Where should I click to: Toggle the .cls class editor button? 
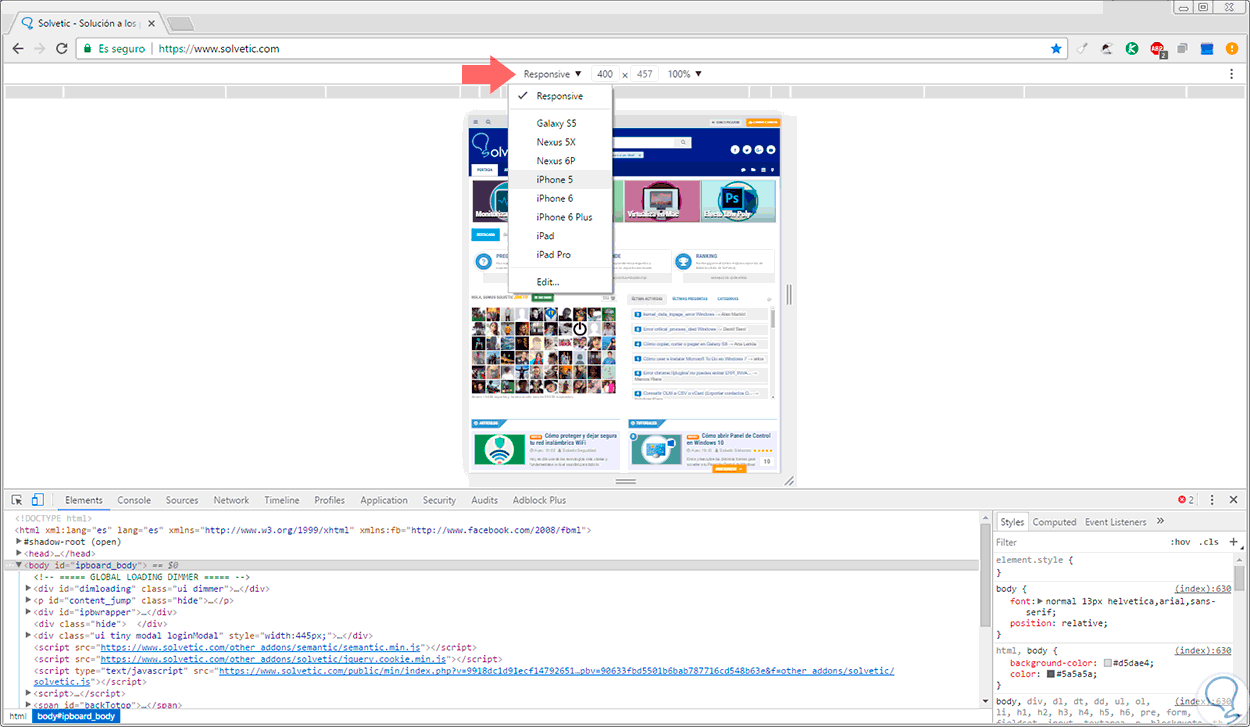1209,542
